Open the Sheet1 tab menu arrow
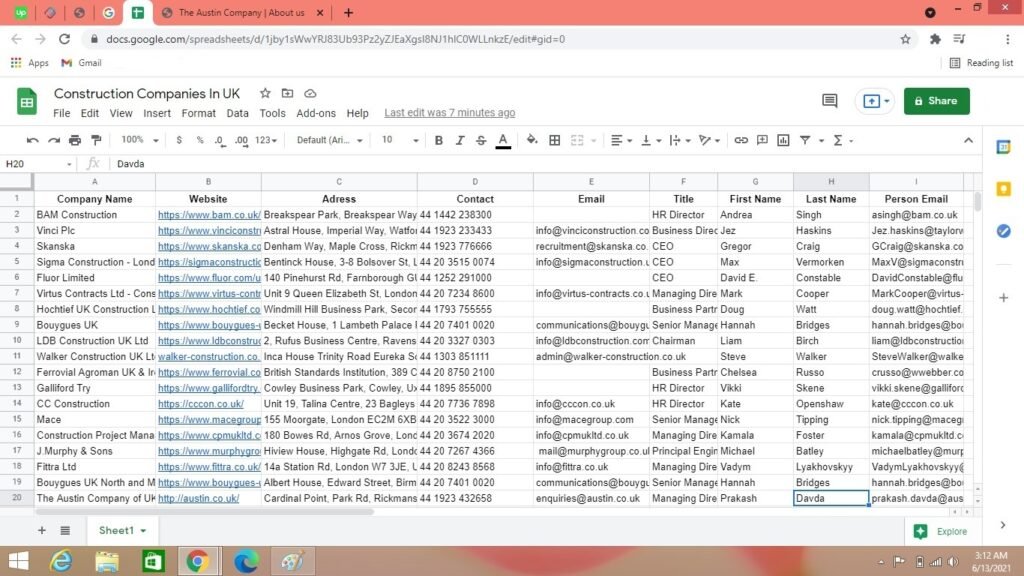The image size is (1024, 576). (143, 531)
